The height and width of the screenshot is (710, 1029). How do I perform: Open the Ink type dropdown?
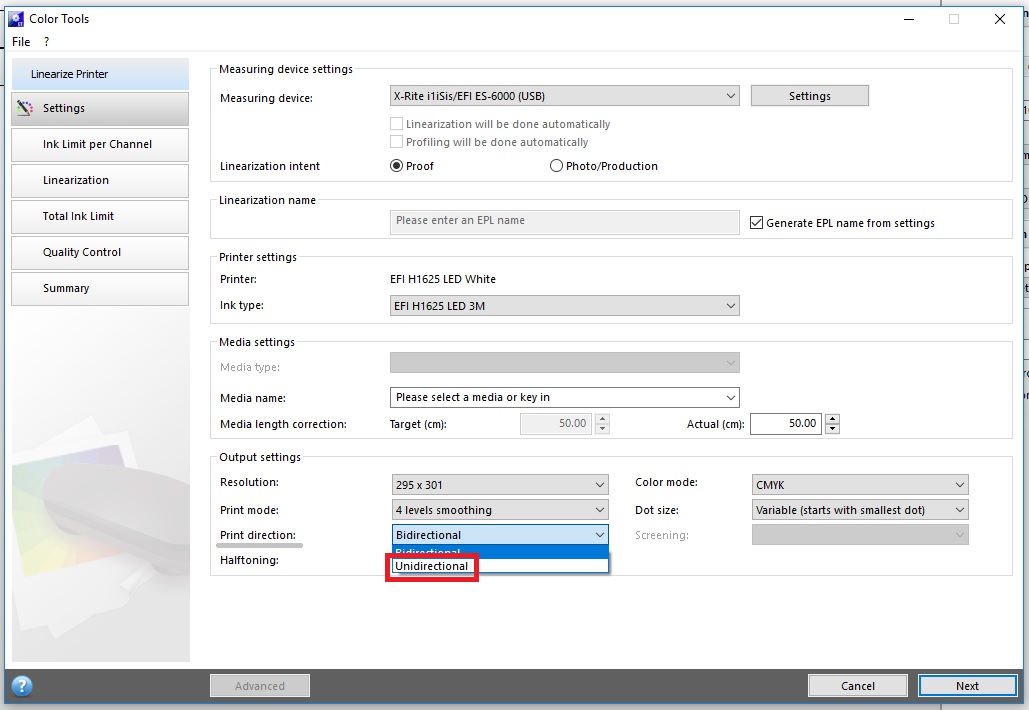tap(564, 306)
